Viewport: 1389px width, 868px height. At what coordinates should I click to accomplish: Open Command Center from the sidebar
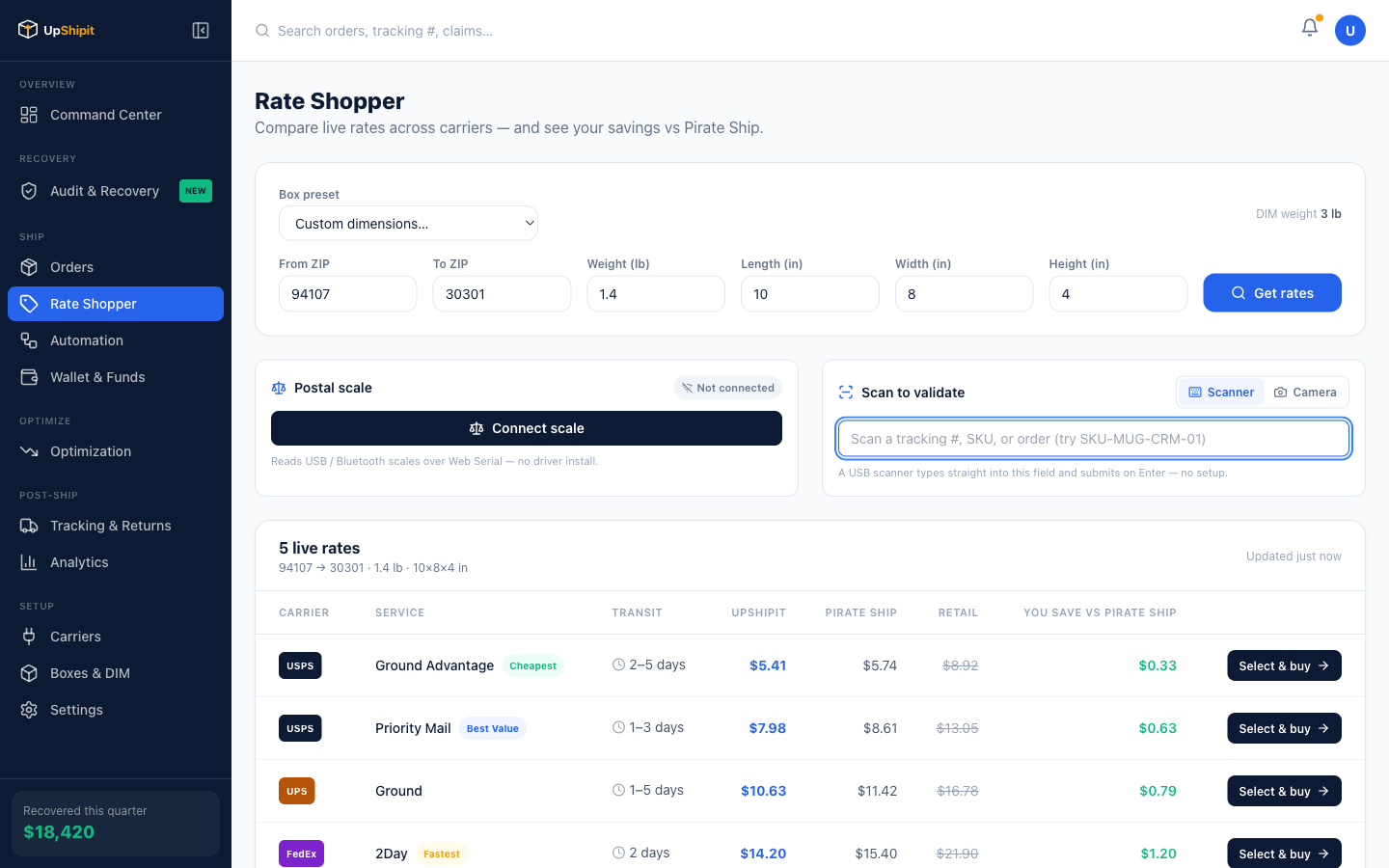click(116, 115)
